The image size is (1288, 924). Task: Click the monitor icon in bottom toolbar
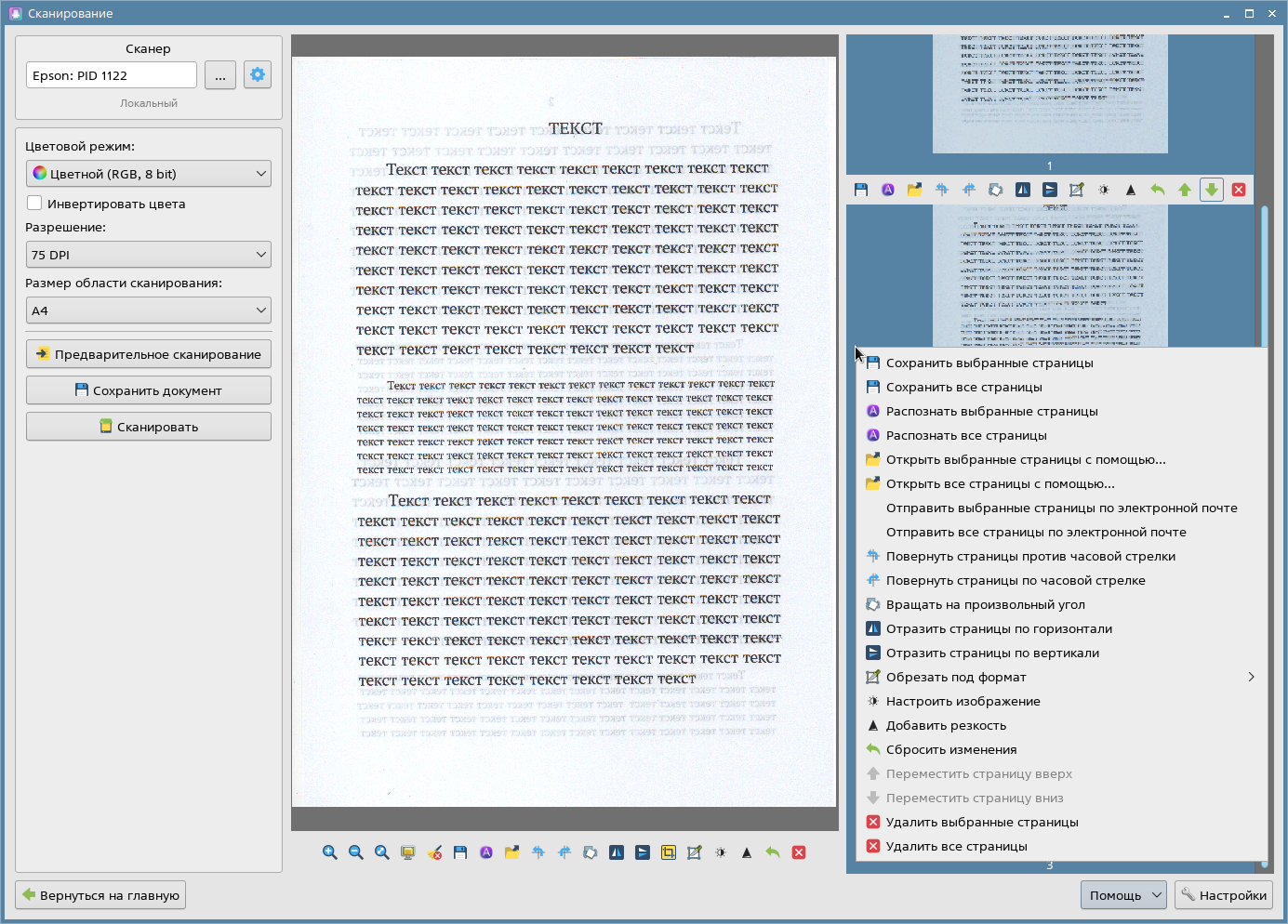408,852
